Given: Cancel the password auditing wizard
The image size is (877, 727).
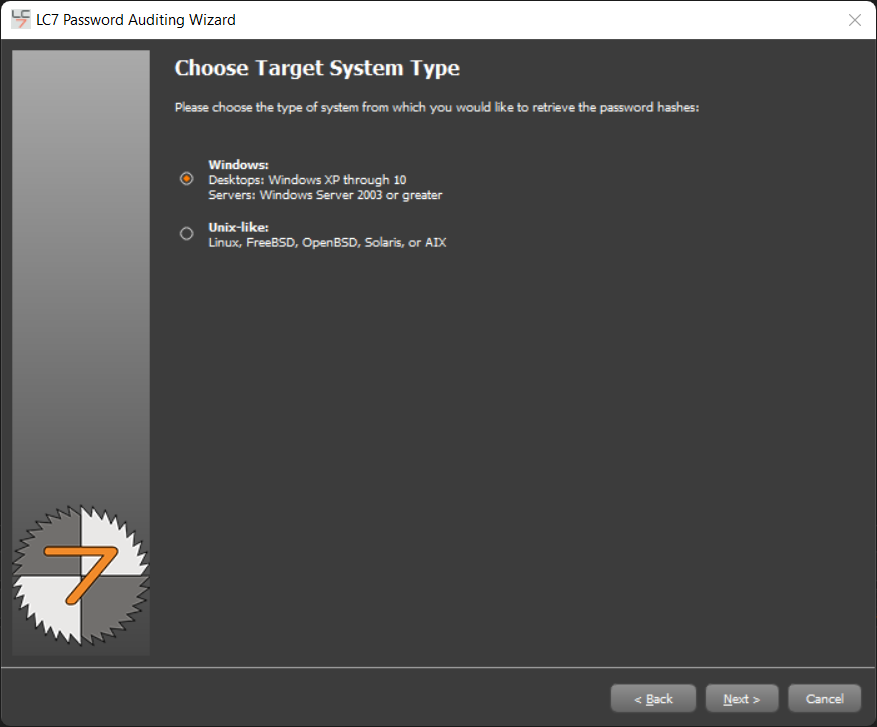Looking at the screenshot, I should click(x=824, y=698).
